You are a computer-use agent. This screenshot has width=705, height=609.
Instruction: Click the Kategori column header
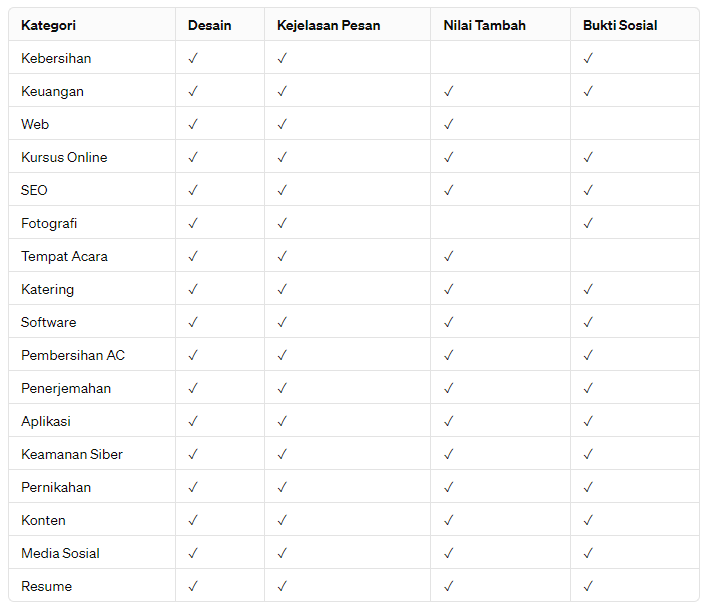click(48, 25)
